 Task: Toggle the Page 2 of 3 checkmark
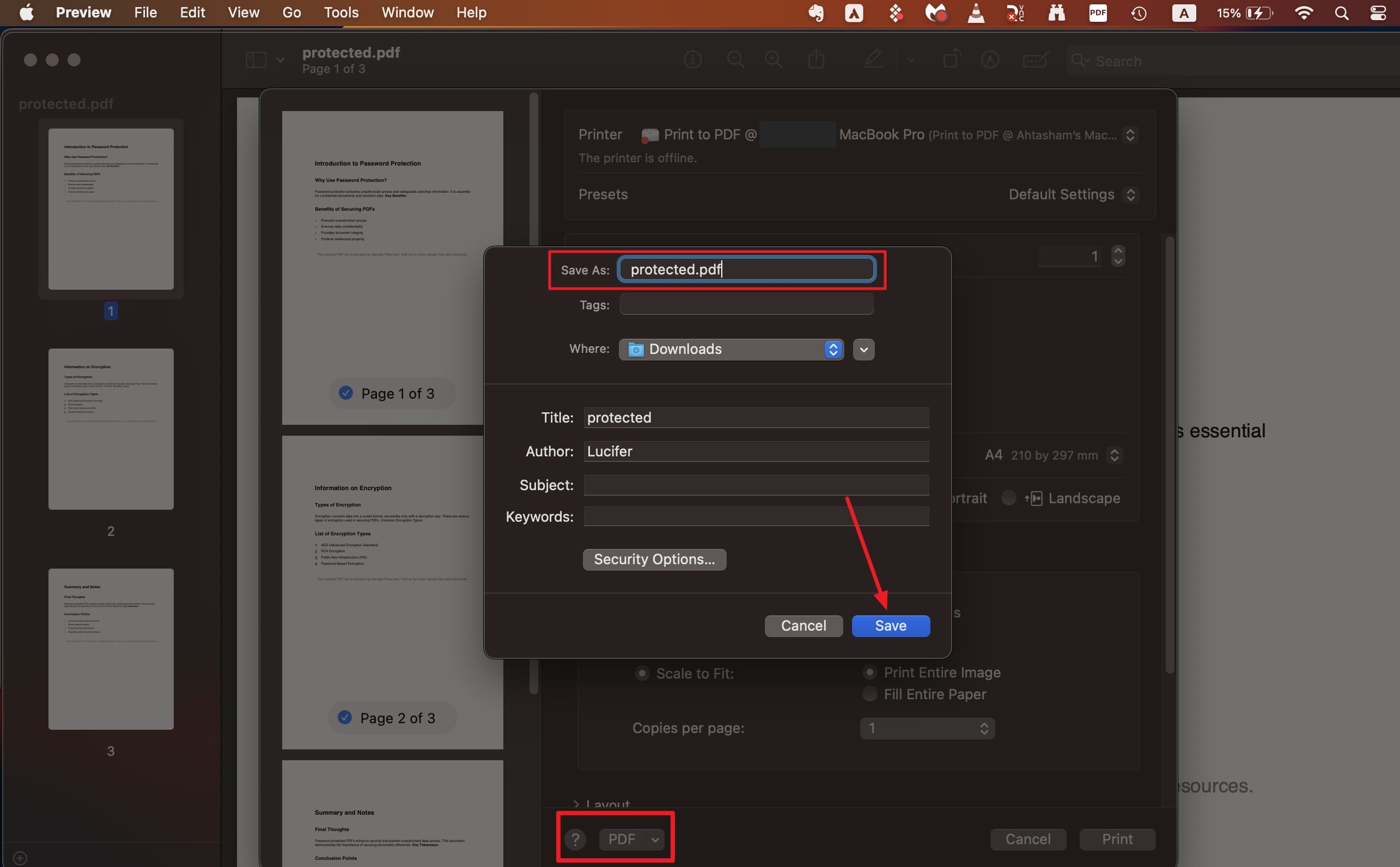[345, 717]
